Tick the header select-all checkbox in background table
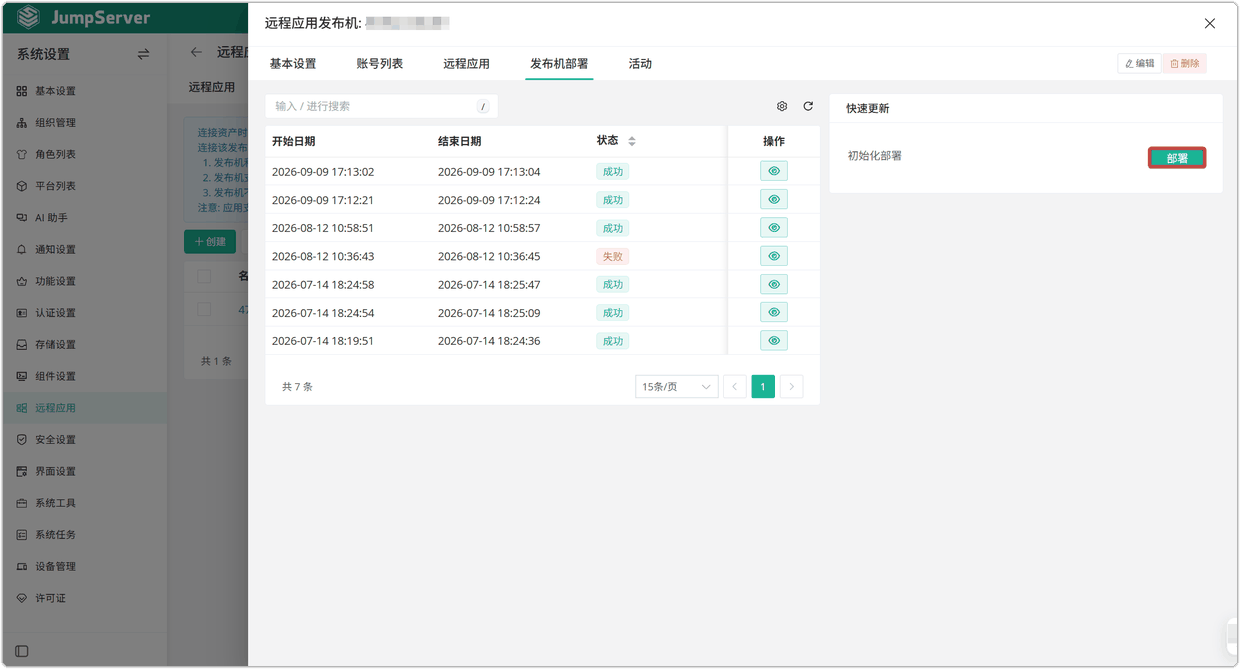The width and height of the screenshot is (1240, 669). point(204,276)
